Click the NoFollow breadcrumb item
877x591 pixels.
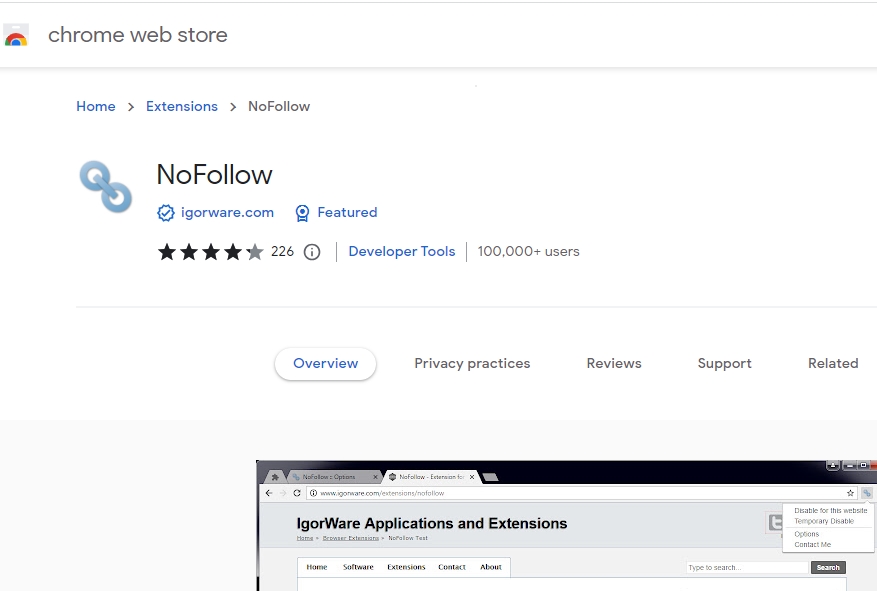pos(279,107)
